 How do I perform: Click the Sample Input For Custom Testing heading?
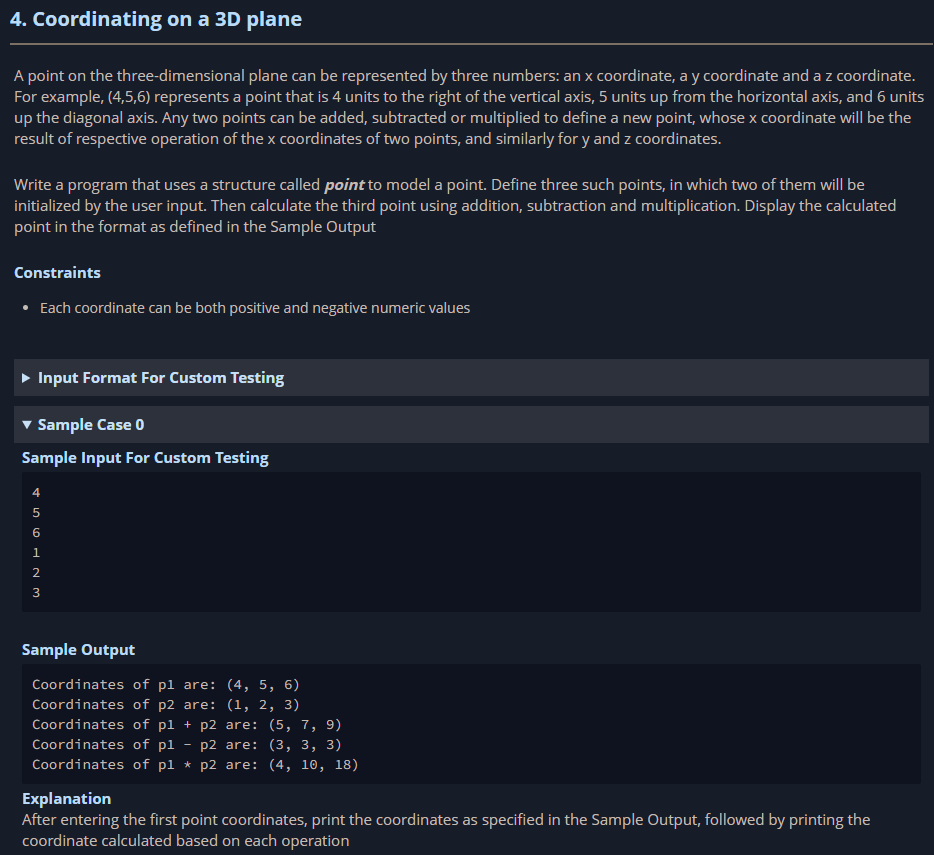point(145,458)
